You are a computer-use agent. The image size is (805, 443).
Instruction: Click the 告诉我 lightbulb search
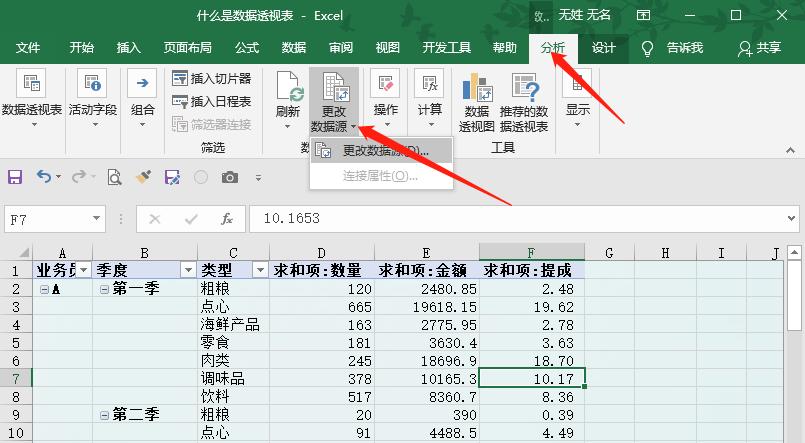point(673,48)
